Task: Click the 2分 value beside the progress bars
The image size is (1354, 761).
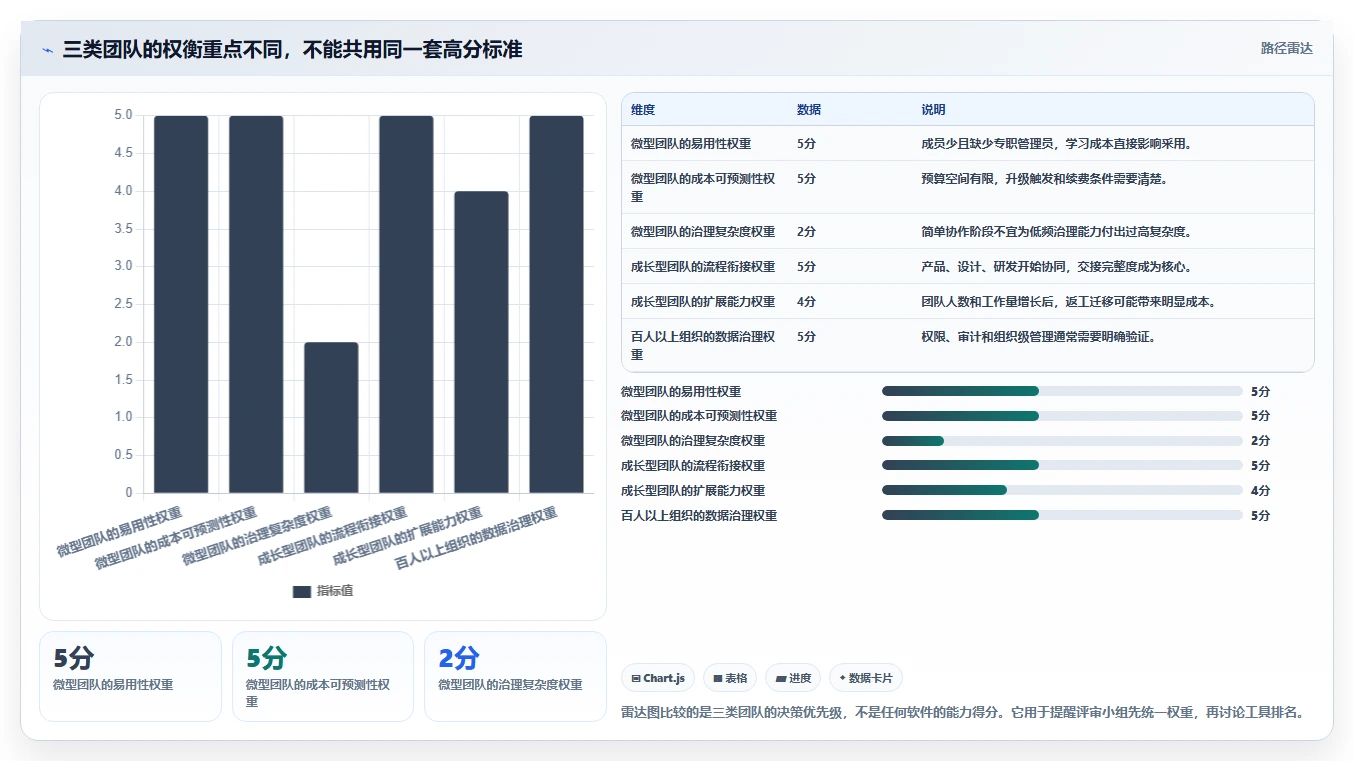Action: [x=1260, y=441]
